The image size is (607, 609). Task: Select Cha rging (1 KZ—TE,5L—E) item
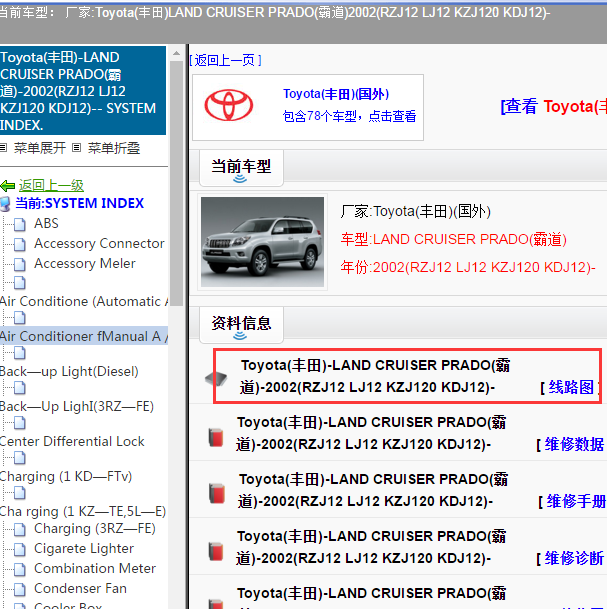(83, 512)
